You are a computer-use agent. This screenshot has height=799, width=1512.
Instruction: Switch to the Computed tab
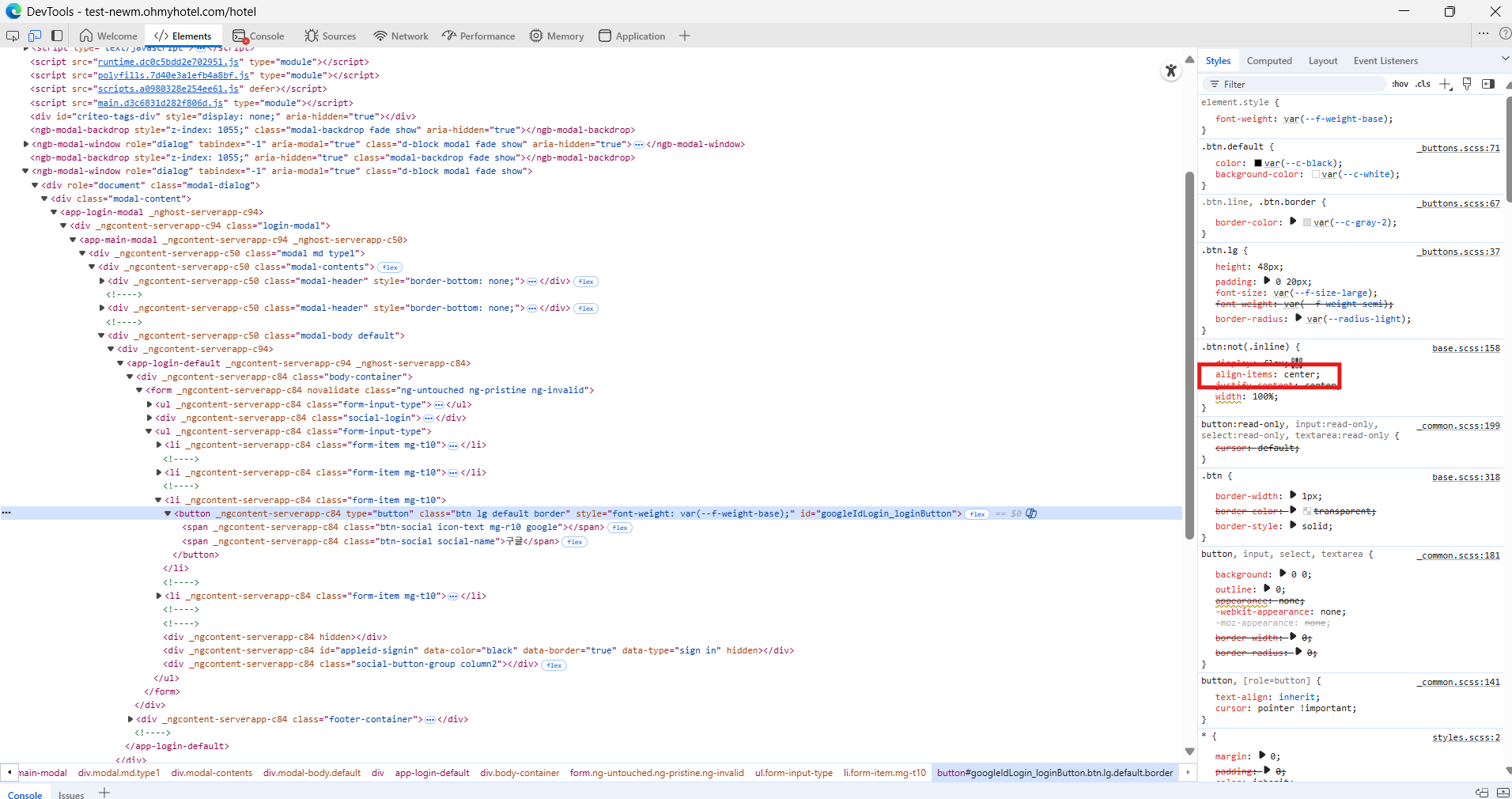1269,61
